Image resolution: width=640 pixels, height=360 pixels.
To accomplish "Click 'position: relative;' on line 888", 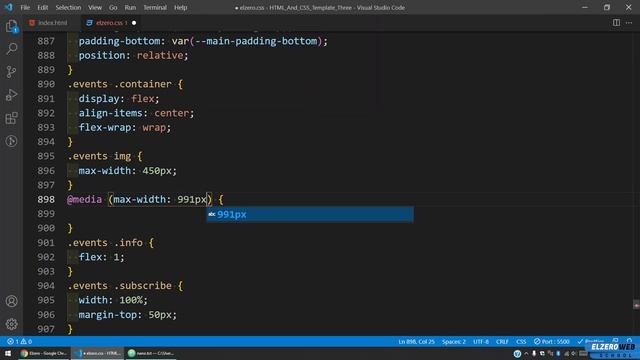I will [133, 55].
